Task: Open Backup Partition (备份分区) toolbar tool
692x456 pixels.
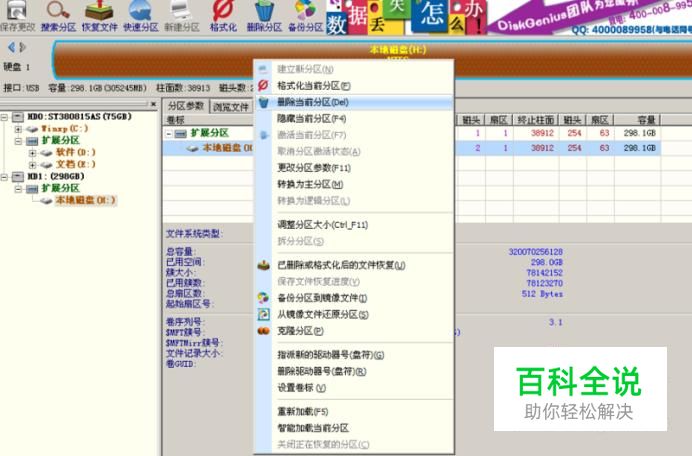Action: pyautogui.click(x=305, y=16)
